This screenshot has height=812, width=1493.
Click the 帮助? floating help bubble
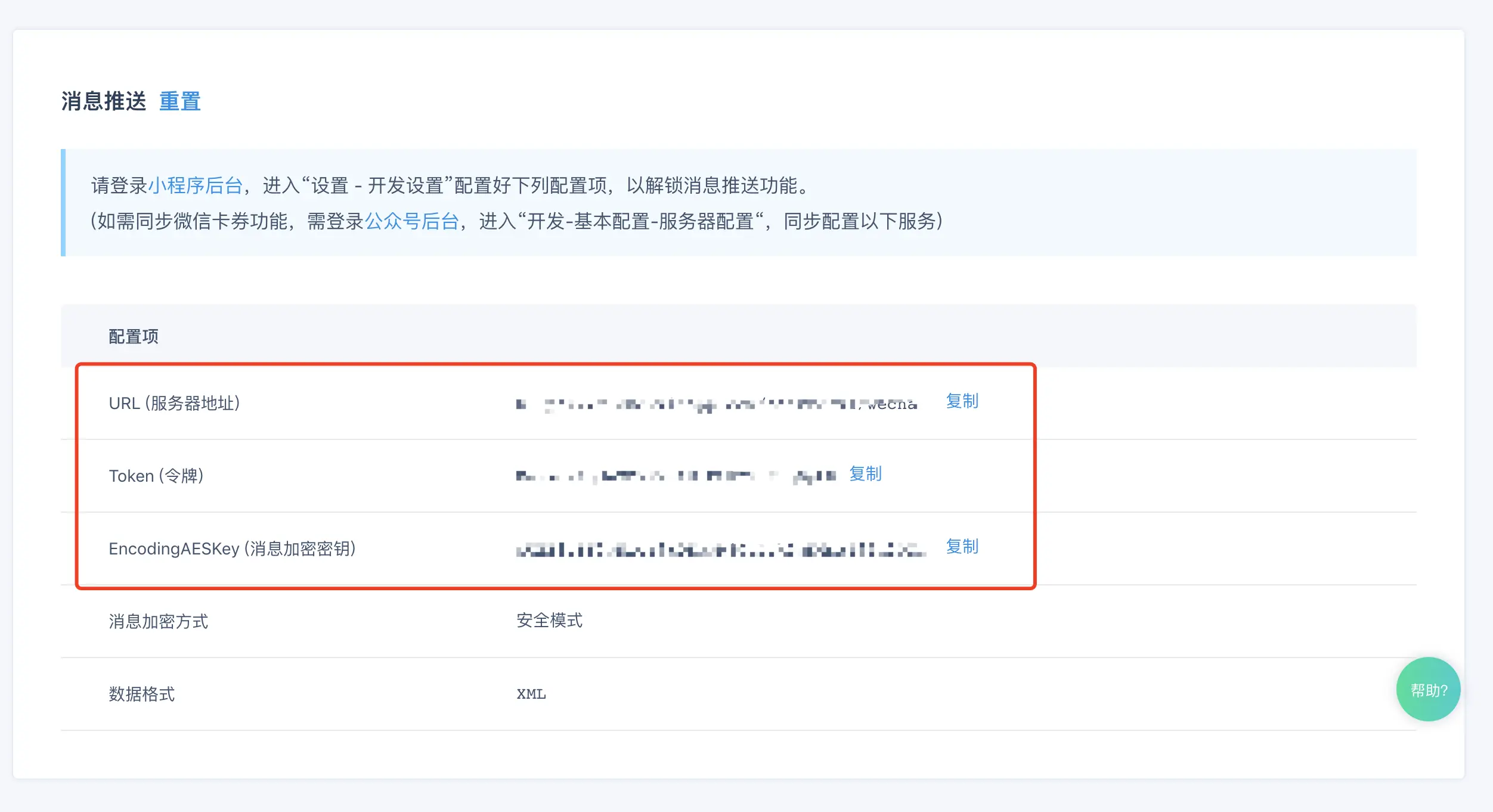1427,689
